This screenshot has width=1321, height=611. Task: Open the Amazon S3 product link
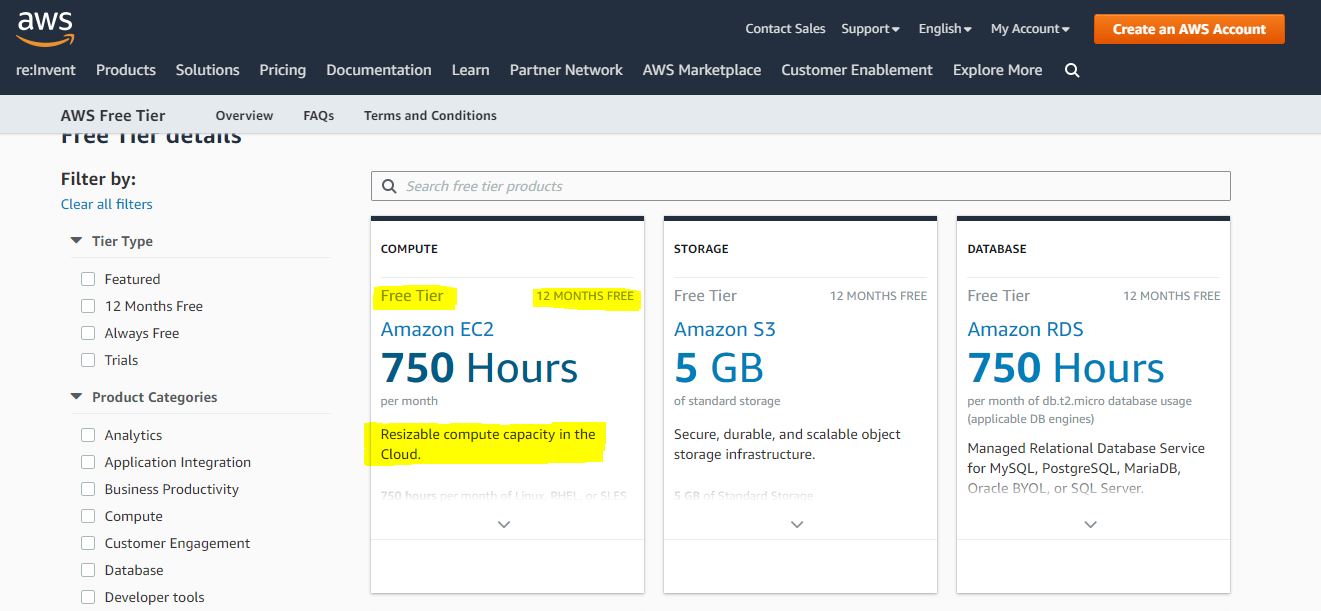tap(725, 329)
